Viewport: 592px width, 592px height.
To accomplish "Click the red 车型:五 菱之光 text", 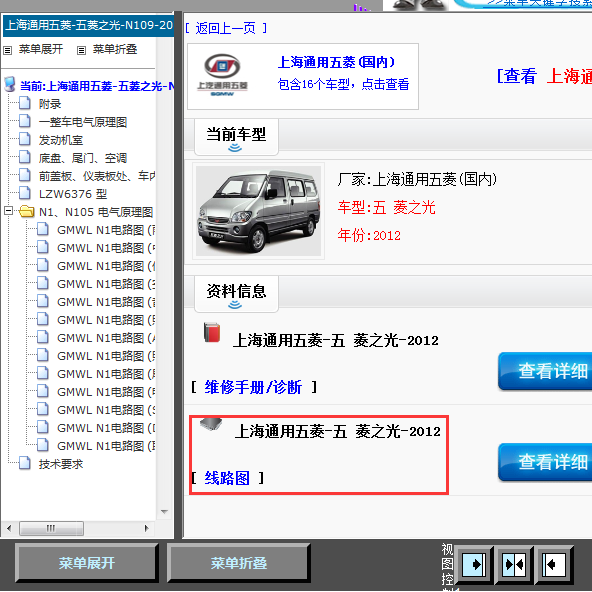I will pyautogui.click(x=387, y=207).
